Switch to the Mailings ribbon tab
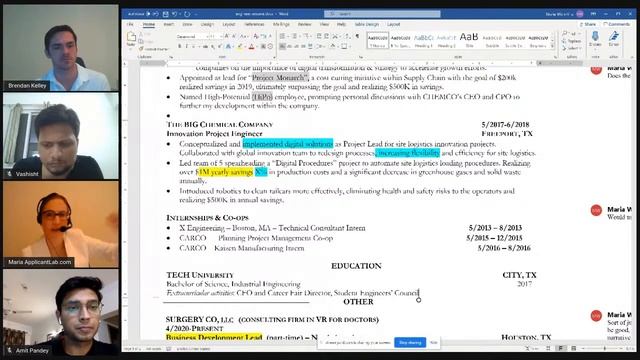The height and width of the screenshot is (360, 640). (281, 24)
